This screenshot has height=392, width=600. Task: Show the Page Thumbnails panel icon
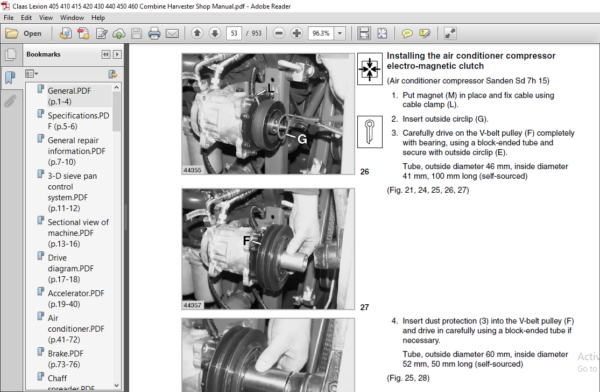(x=10, y=54)
